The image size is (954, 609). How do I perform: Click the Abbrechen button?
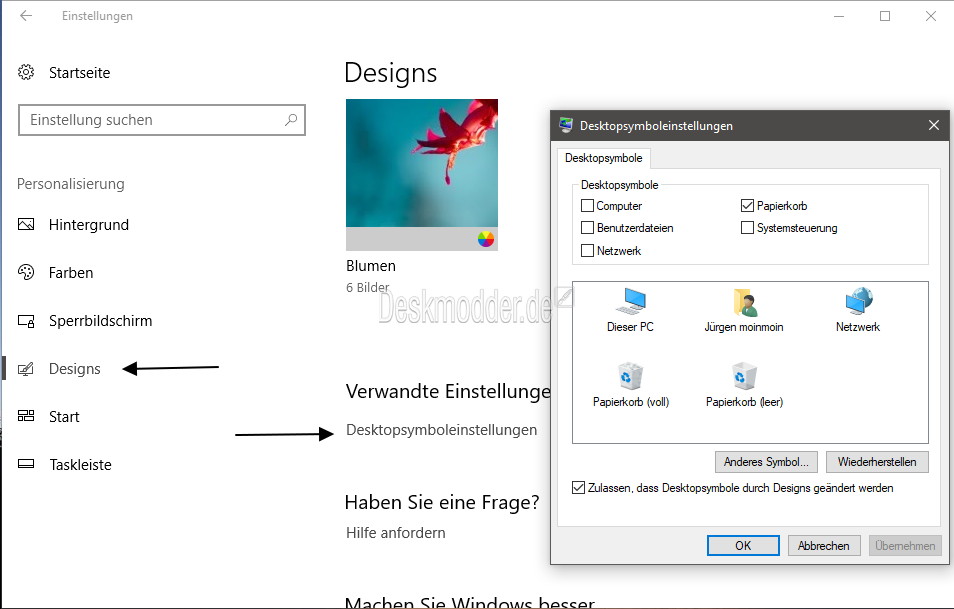pyautogui.click(x=824, y=546)
